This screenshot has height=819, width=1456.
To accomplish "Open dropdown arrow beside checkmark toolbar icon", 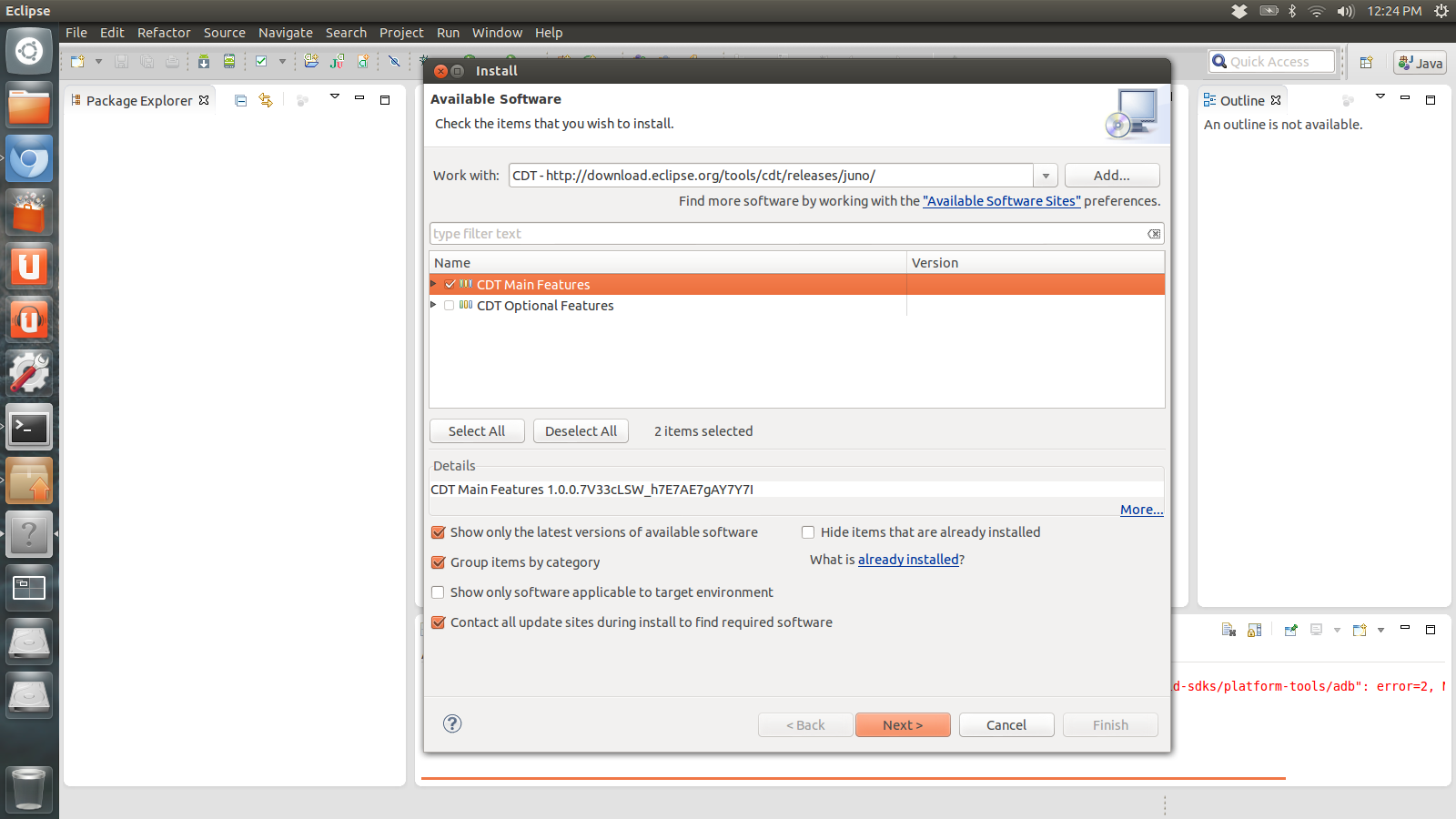I will [282, 61].
